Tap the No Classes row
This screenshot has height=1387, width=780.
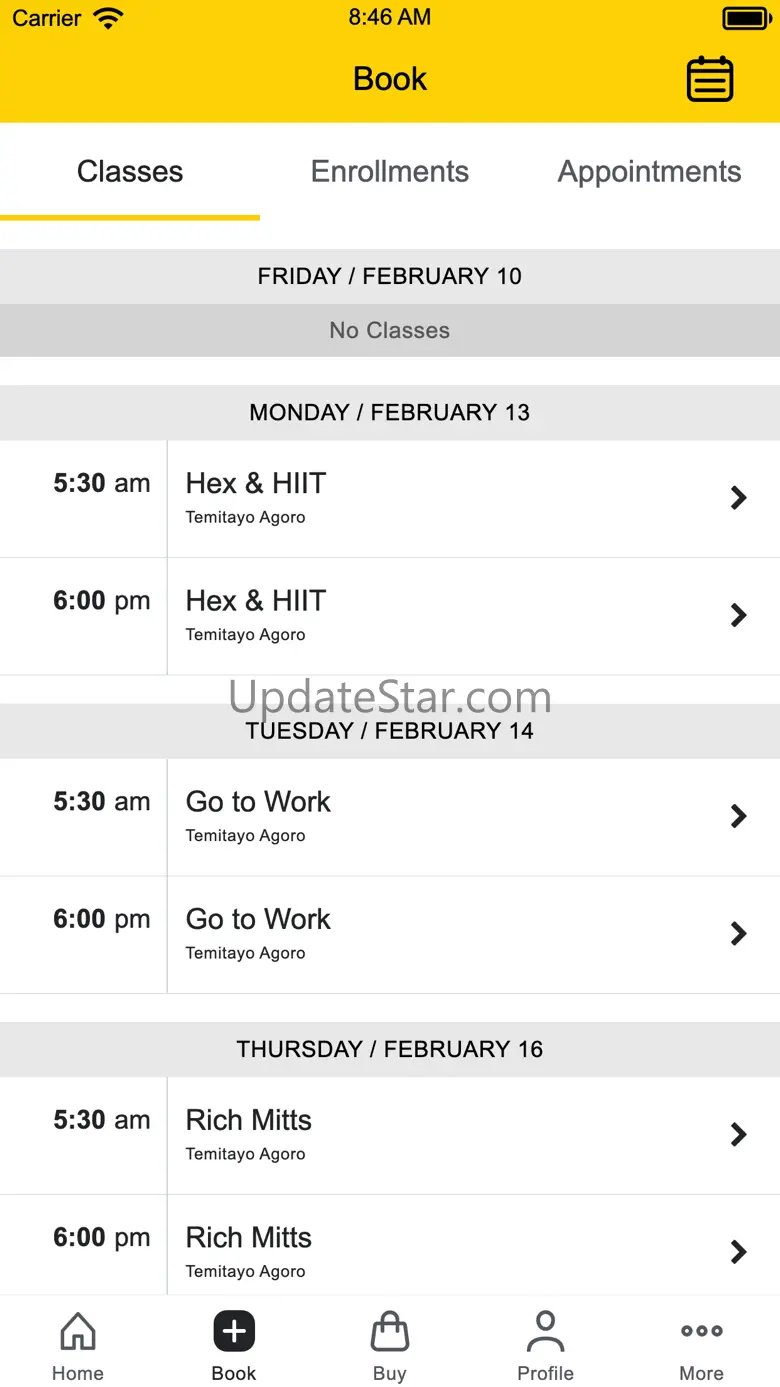(390, 330)
